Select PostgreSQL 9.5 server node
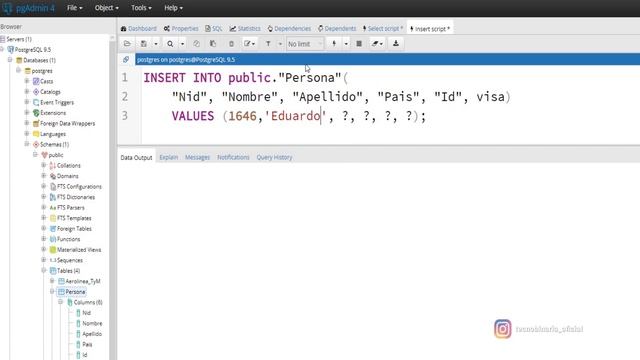640x360 pixels. pyautogui.click(x=33, y=50)
